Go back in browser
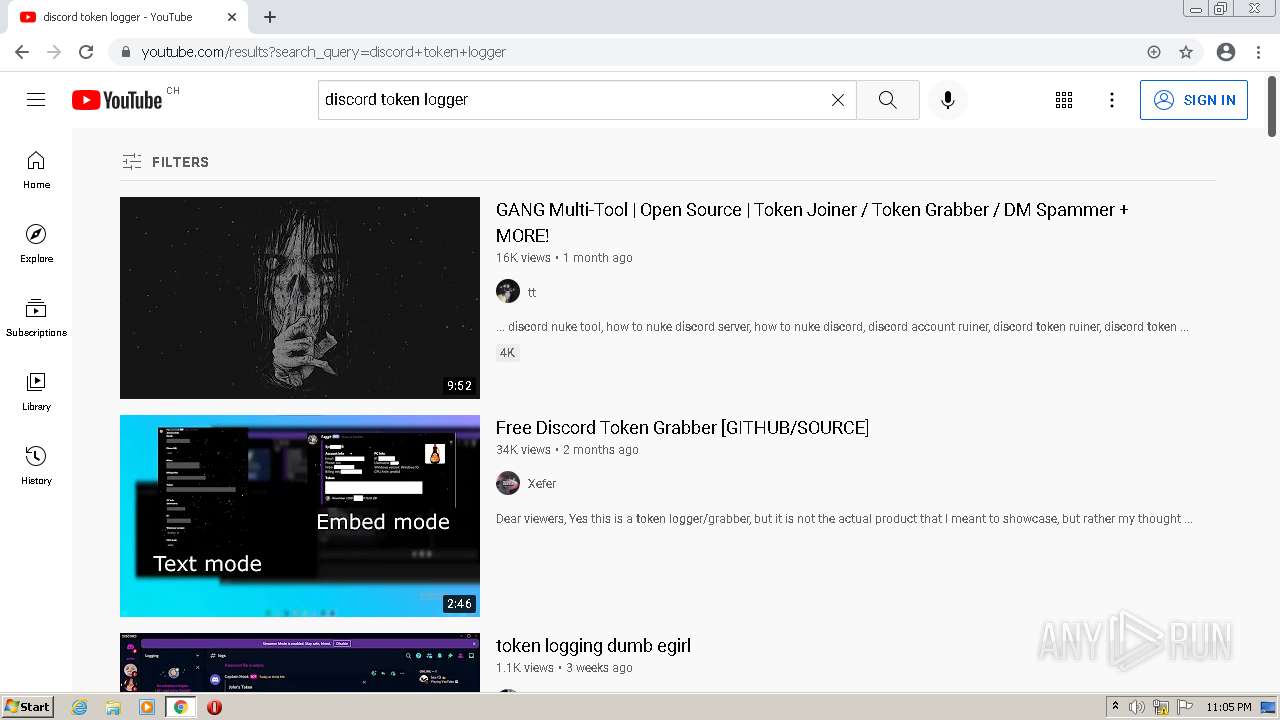The width and height of the screenshot is (1280, 720). click(x=22, y=52)
